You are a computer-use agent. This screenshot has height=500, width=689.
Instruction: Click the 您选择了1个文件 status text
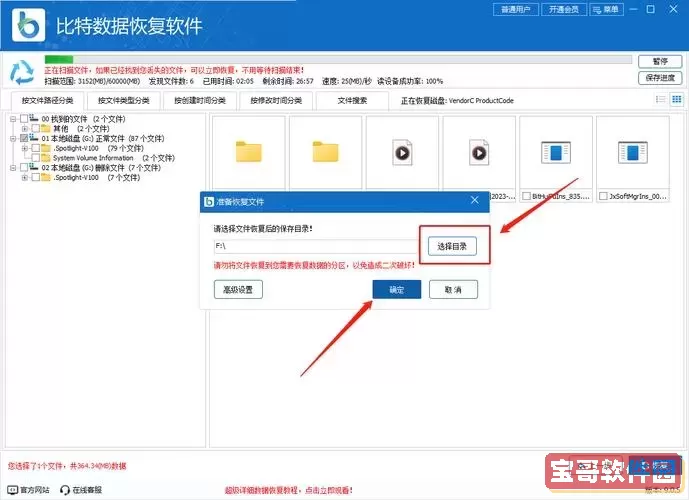coord(67,466)
